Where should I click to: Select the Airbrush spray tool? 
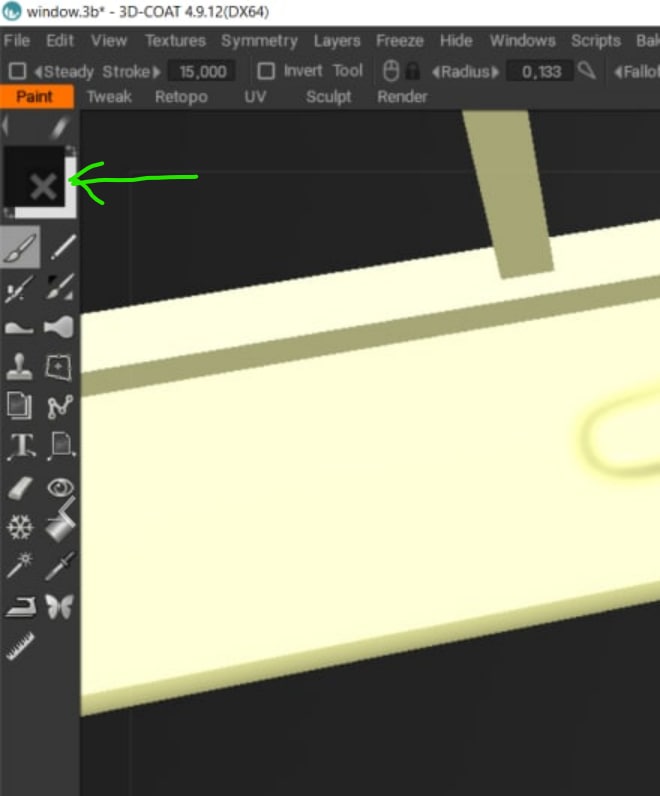point(19,288)
